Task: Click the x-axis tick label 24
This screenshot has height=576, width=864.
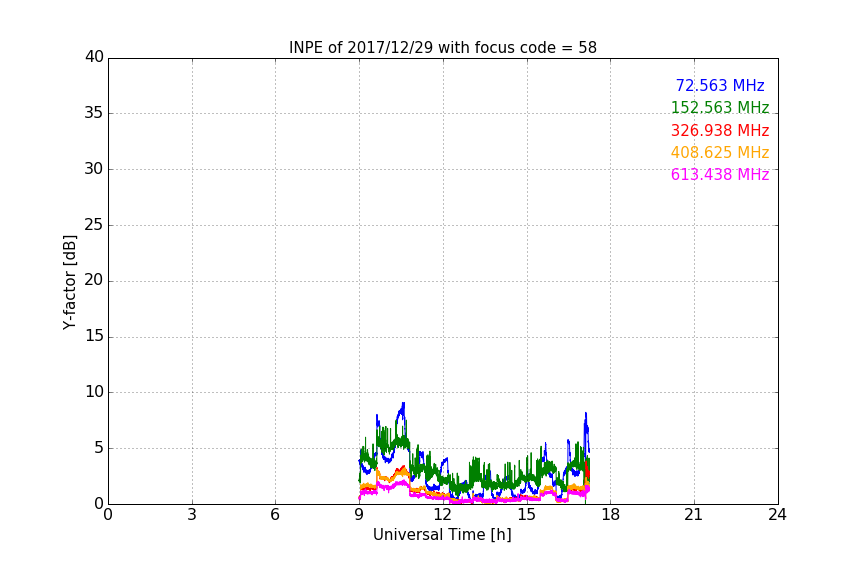Action: pos(777,515)
